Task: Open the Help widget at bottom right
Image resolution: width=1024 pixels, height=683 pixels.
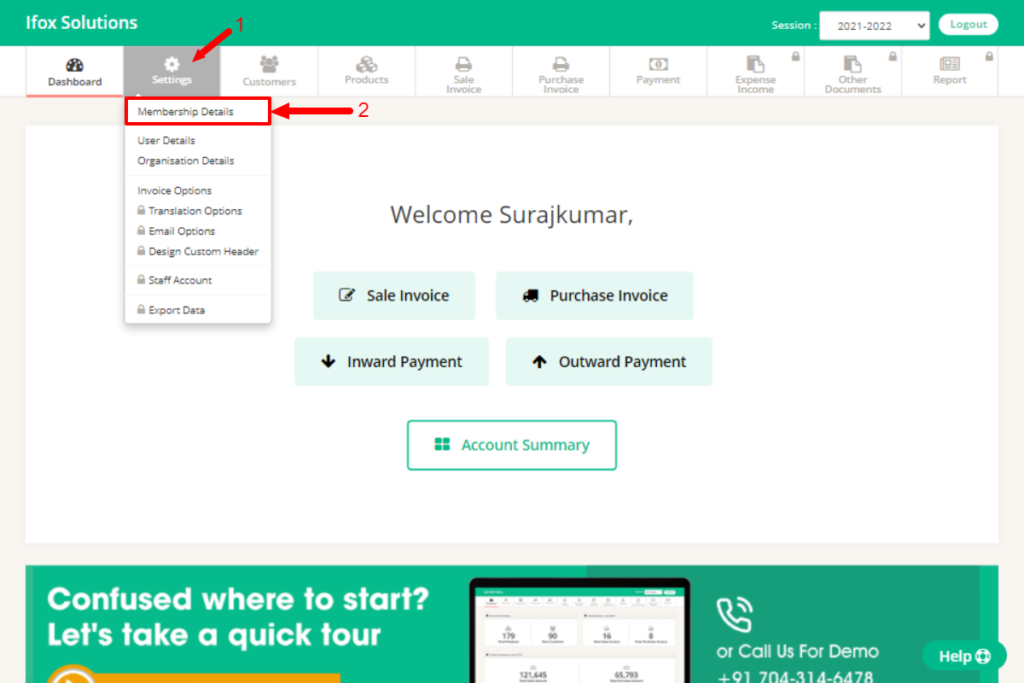Action: tap(963, 655)
